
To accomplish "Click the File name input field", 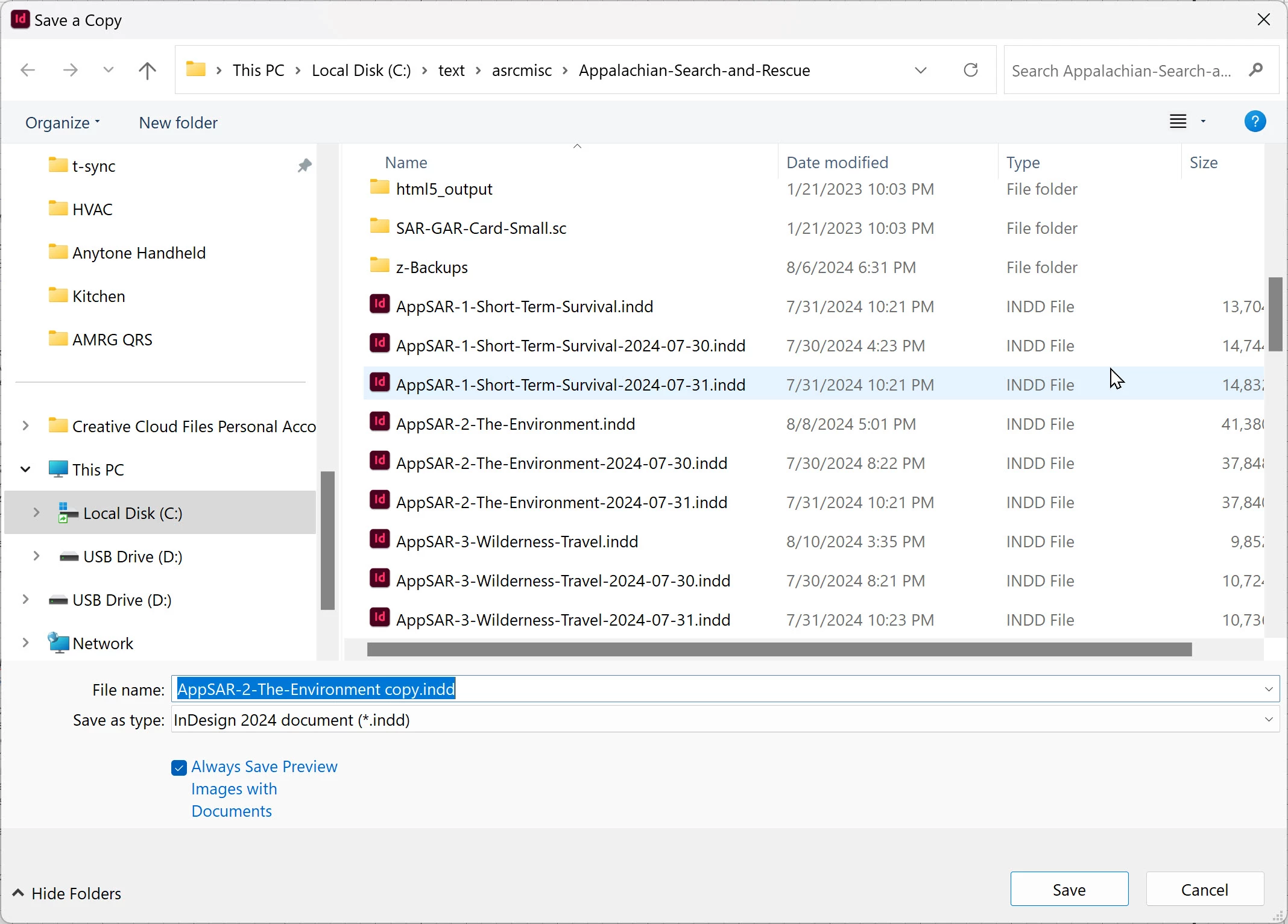I will click(724, 689).
